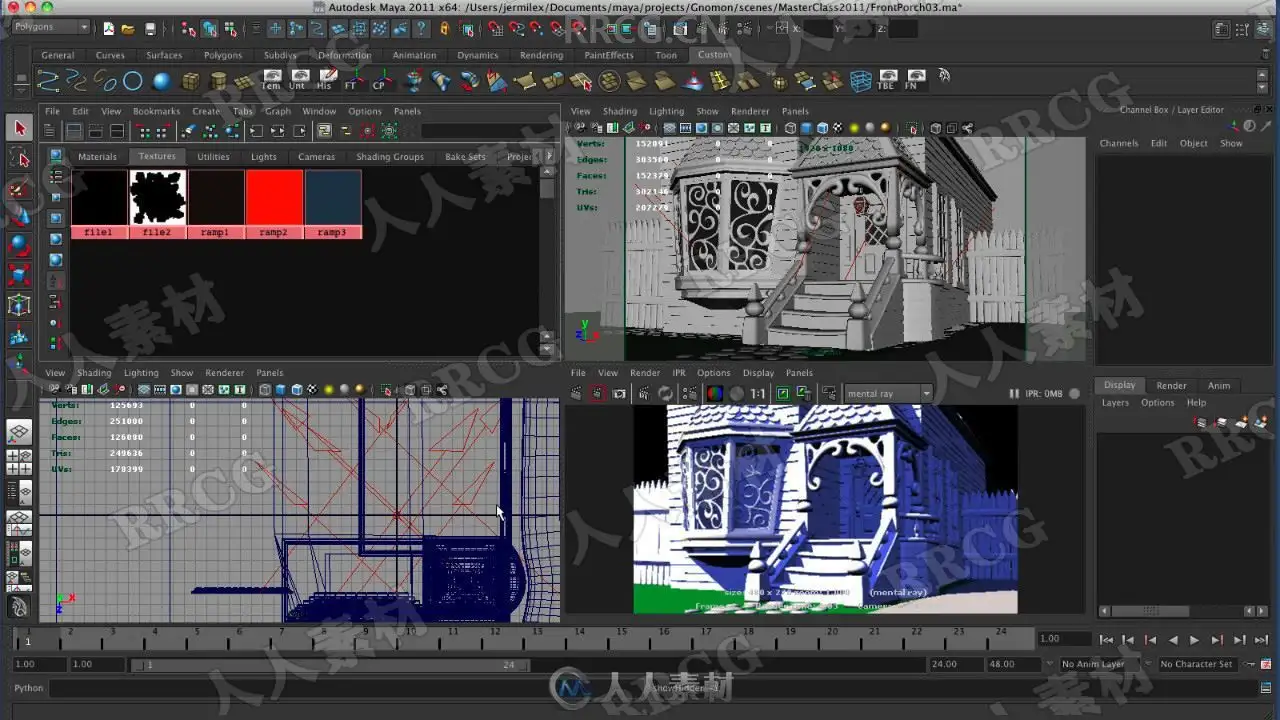Open Hypershade Bookmarks menu
The height and width of the screenshot is (720, 1280).
(x=156, y=111)
